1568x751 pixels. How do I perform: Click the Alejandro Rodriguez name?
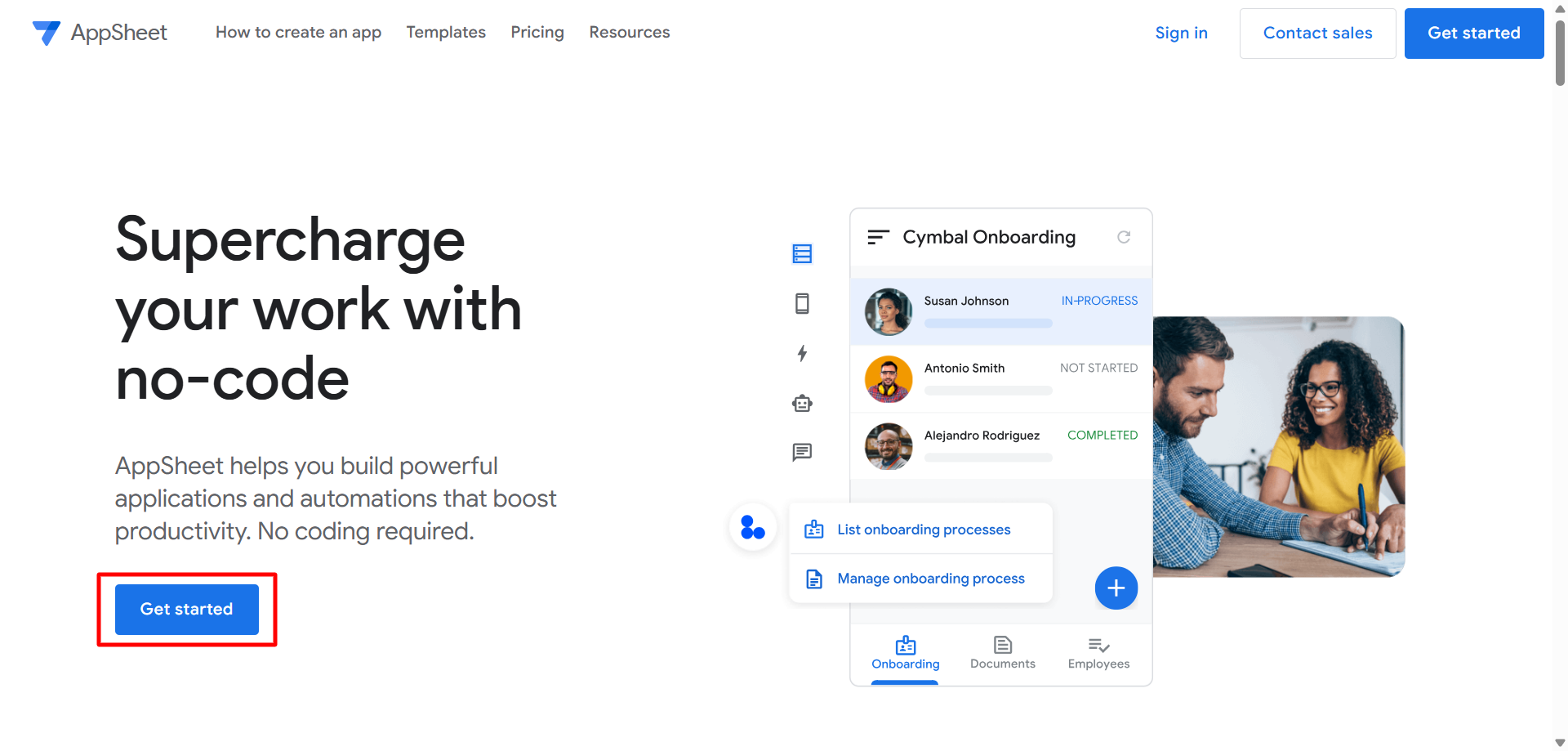click(x=982, y=435)
